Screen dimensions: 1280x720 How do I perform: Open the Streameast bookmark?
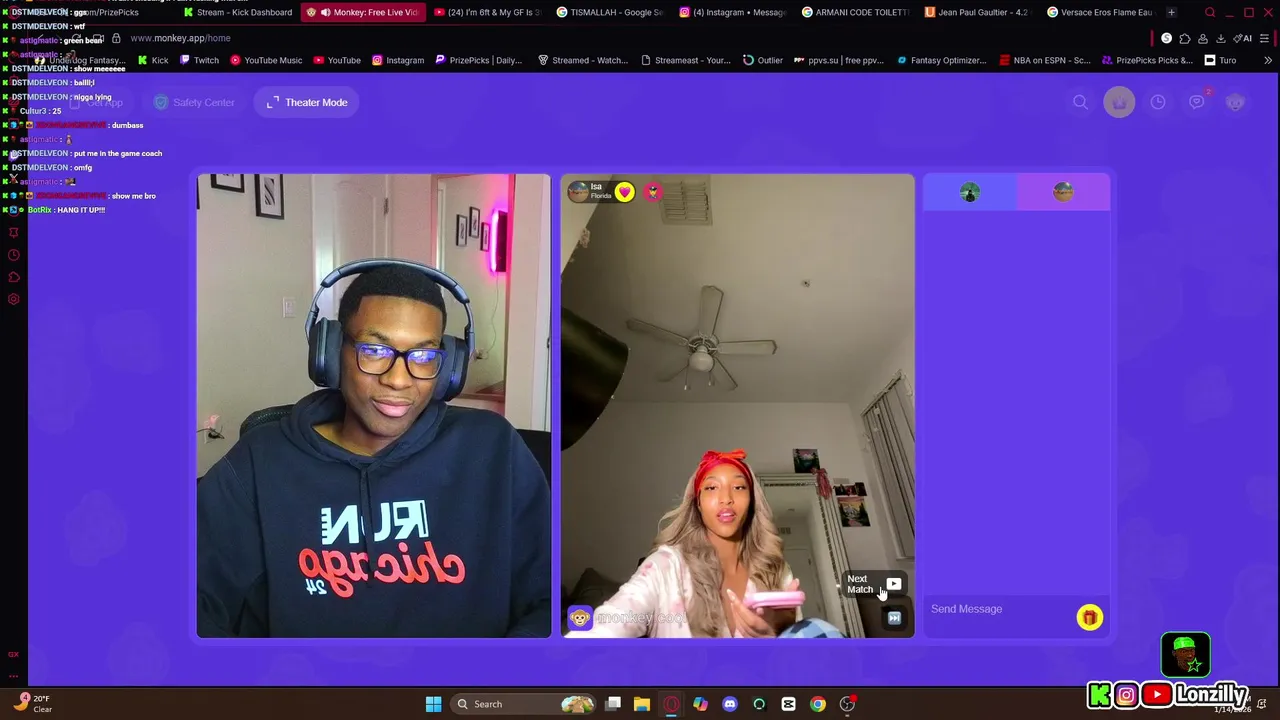(684, 60)
